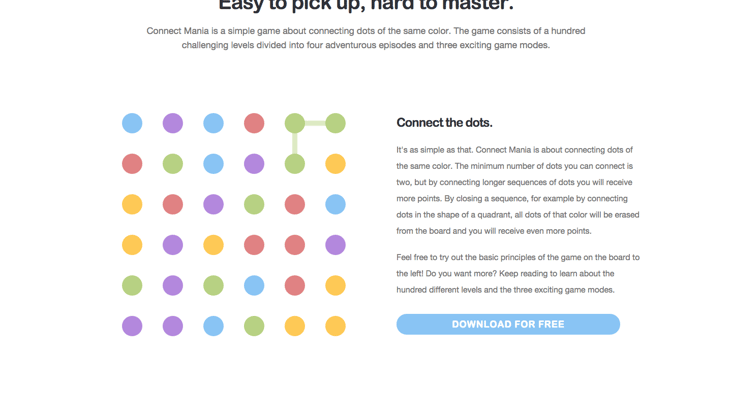The height and width of the screenshot is (395, 732).
Task: Select the red dot in the fifth row
Action: [295, 285]
